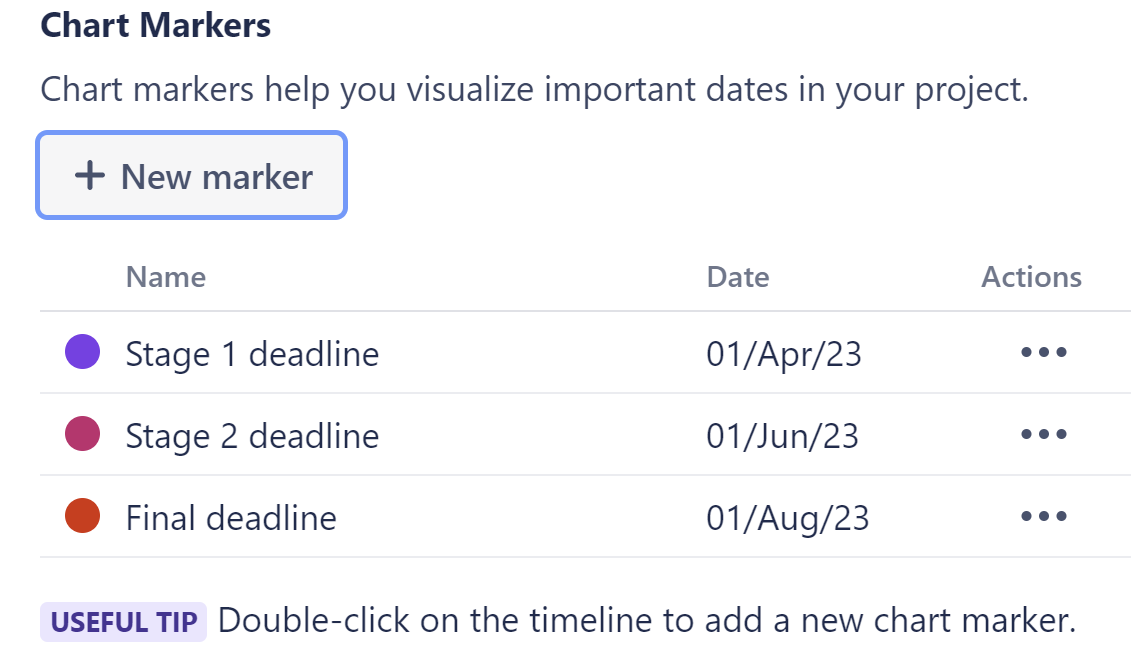Click the Actions column header
This screenshot has width=1148, height=663.
[1031, 277]
